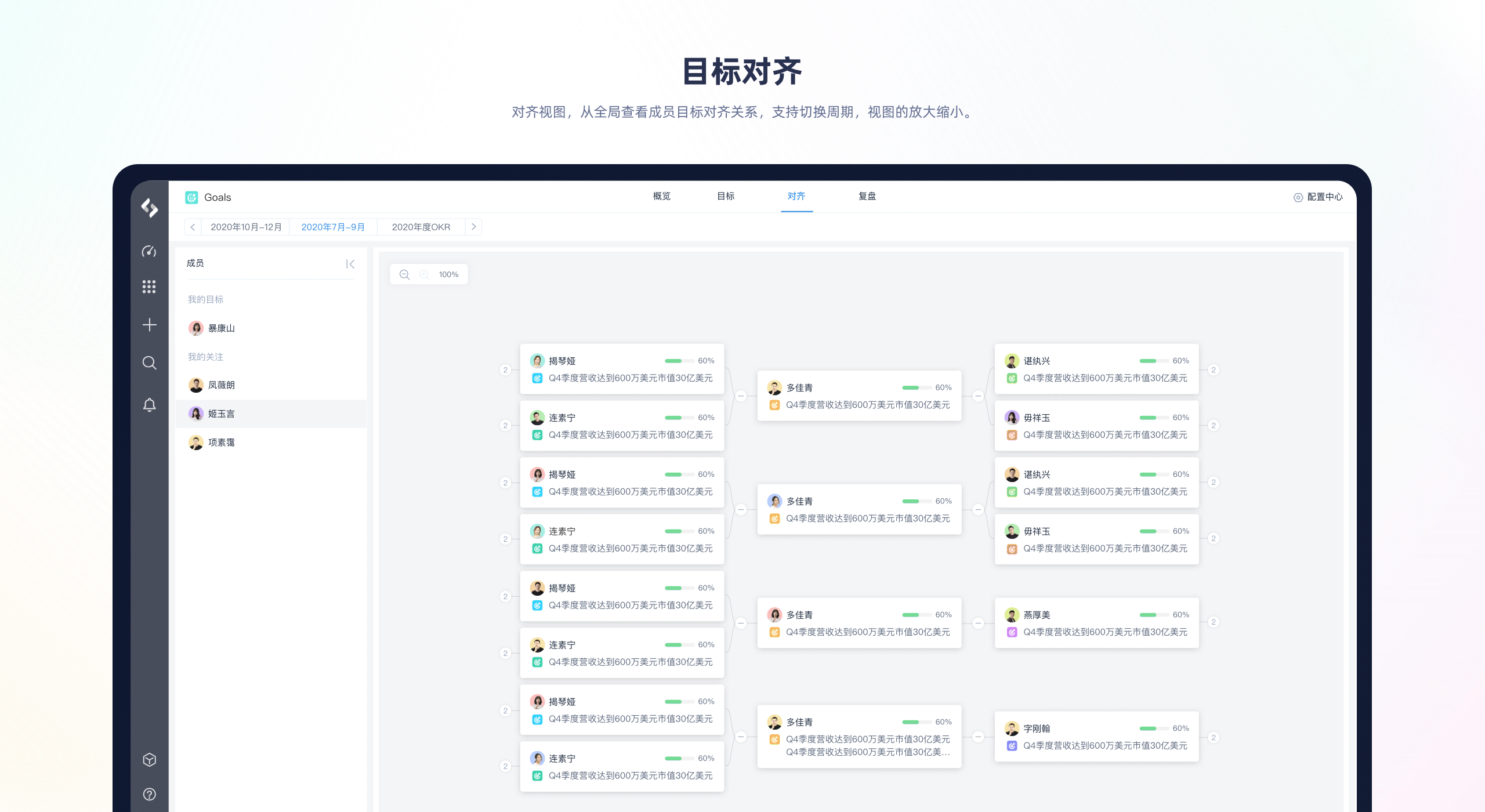Switch to the 概览 tab
The height and width of the screenshot is (812, 1485).
click(x=661, y=196)
